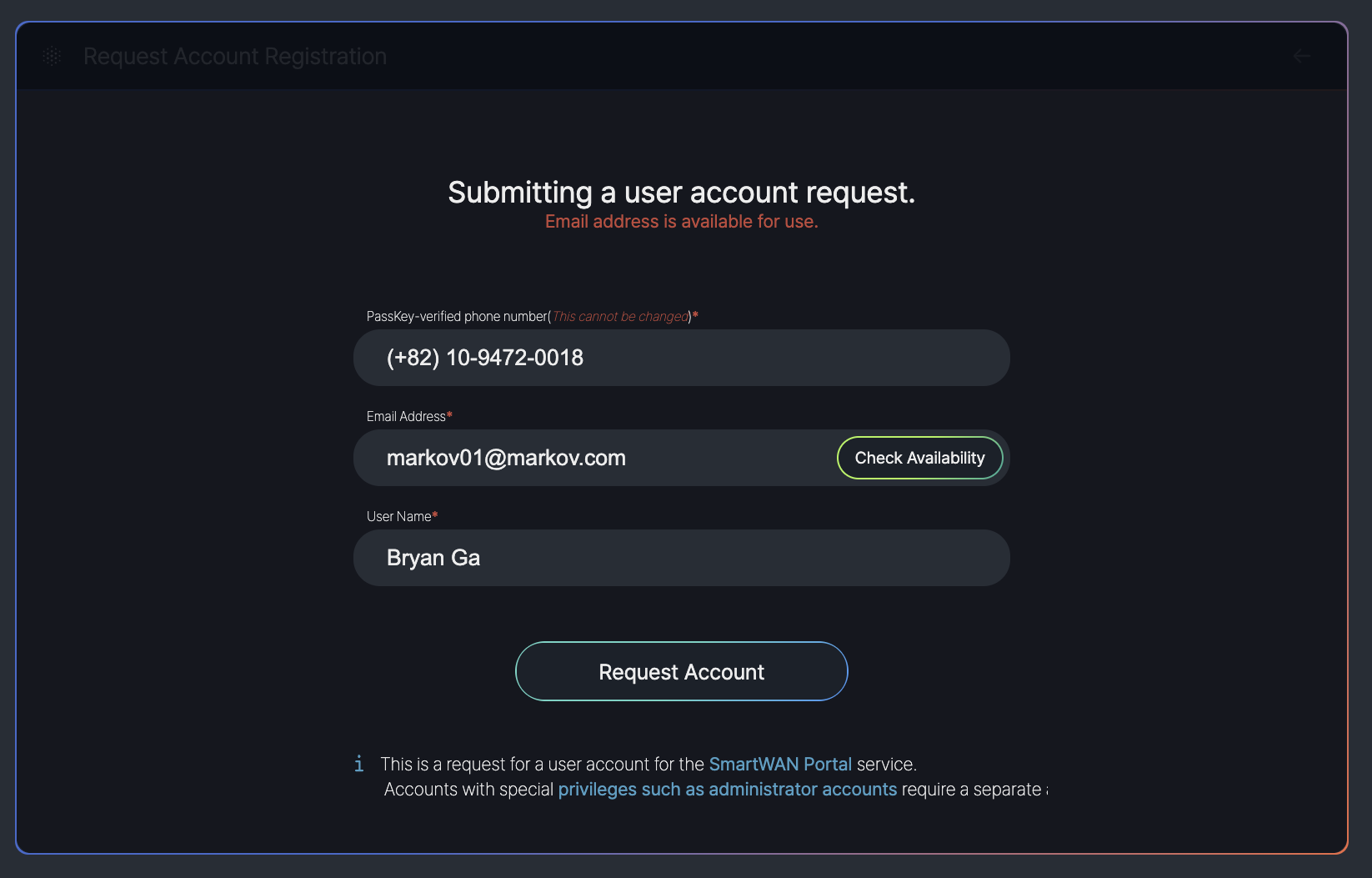The height and width of the screenshot is (878, 1372).
Task: Click the User Name field label
Action: (398, 516)
